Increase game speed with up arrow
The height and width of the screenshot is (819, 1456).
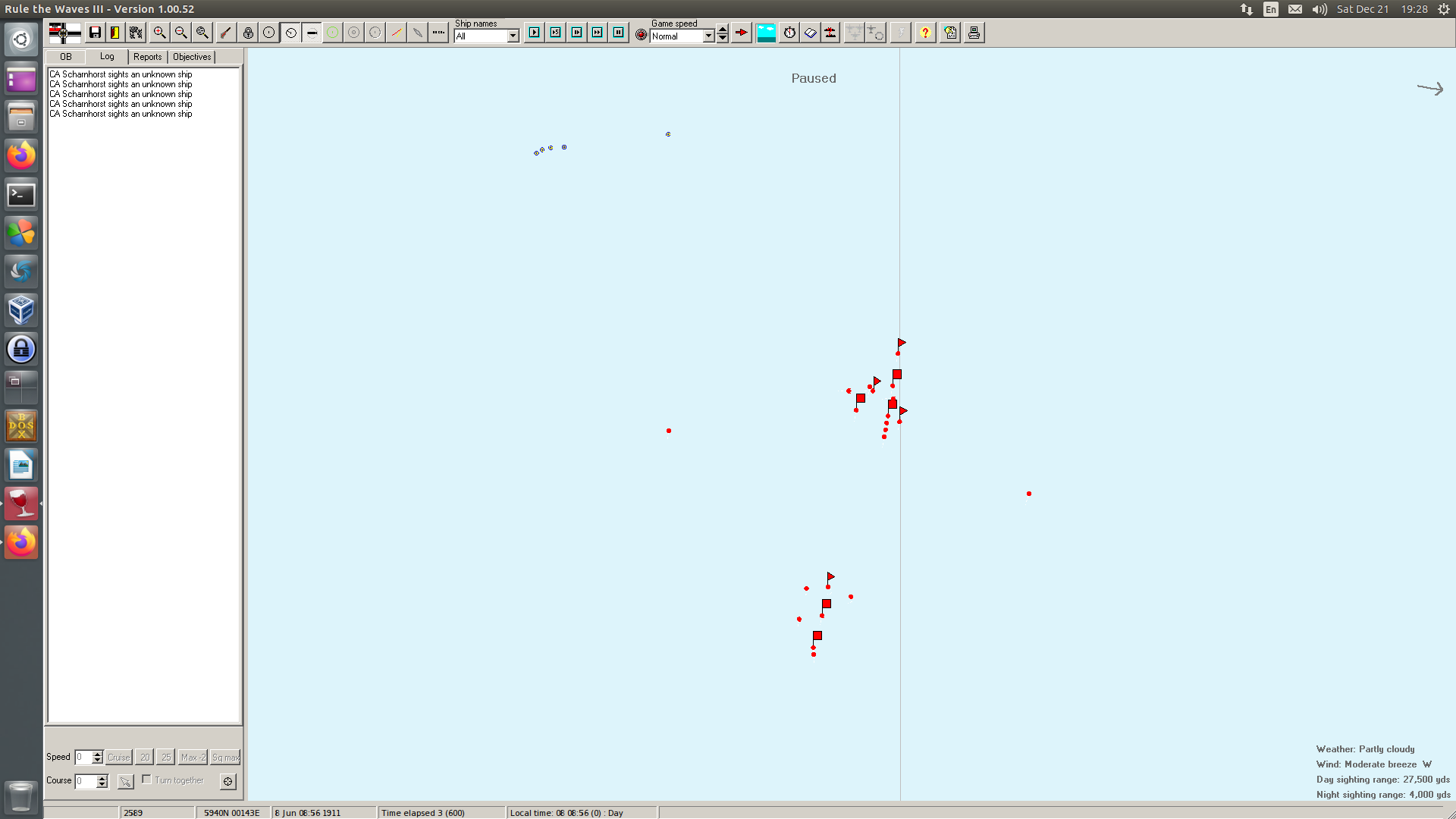(x=723, y=30)
